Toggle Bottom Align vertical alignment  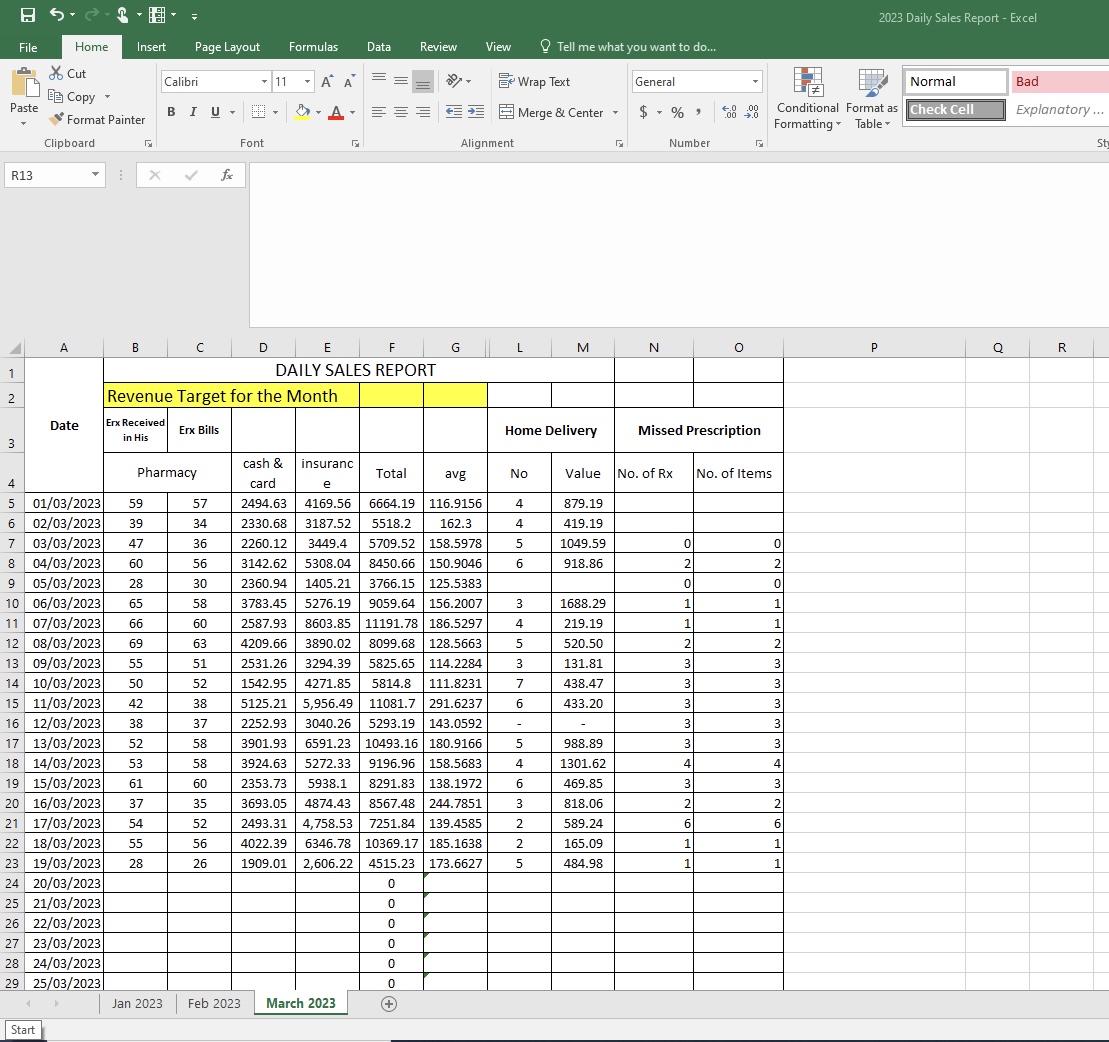(x=423, y=81)
